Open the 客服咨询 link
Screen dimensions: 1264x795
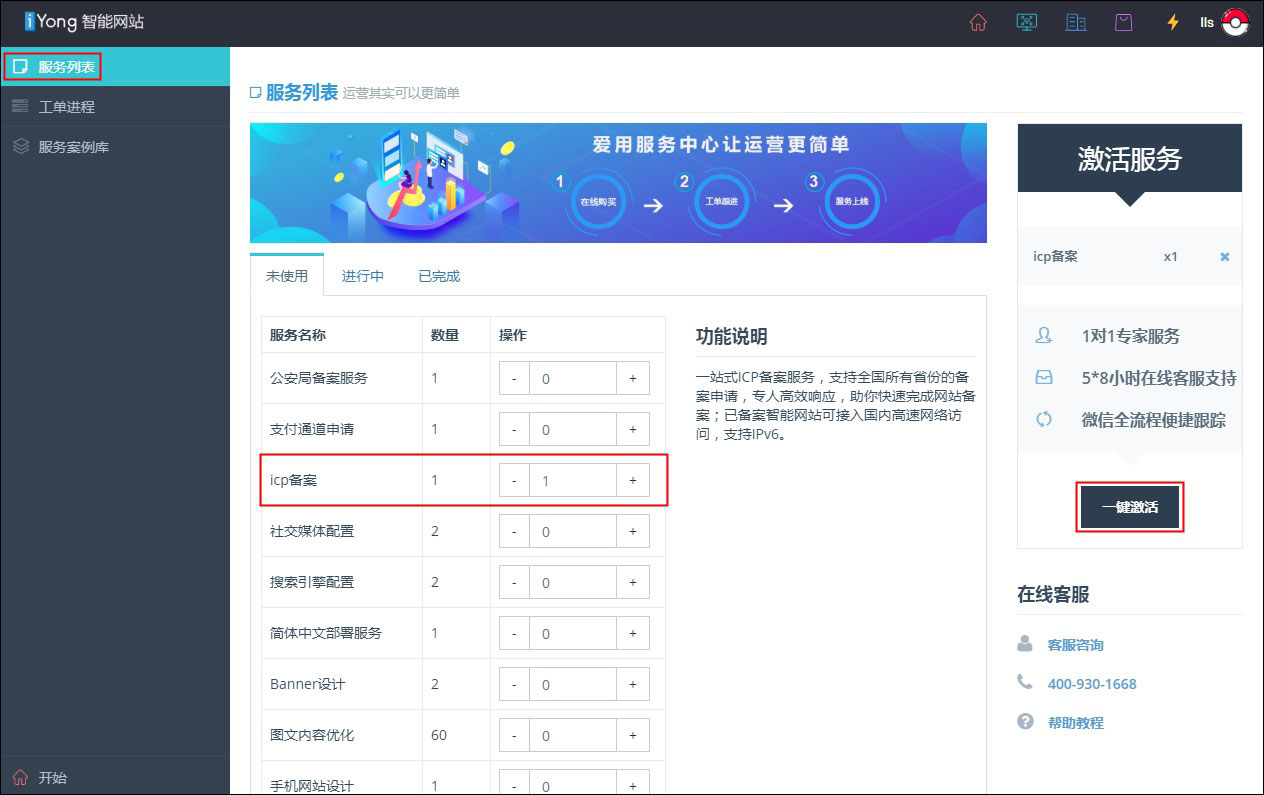(x=1075, y=645)
